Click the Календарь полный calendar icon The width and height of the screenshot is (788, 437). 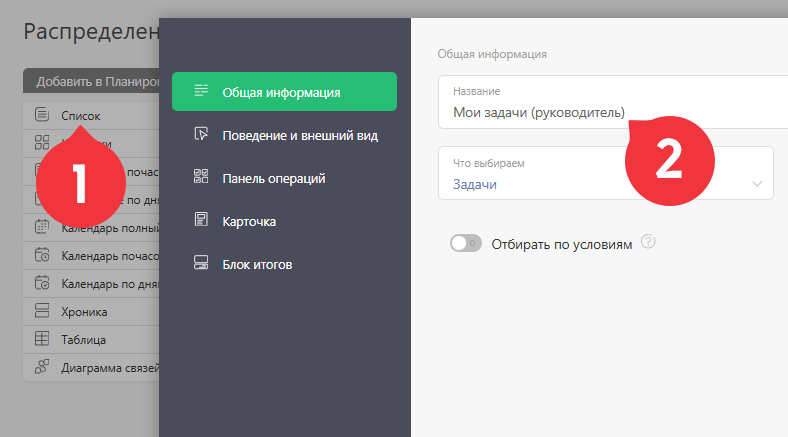[x=42, y=227]
